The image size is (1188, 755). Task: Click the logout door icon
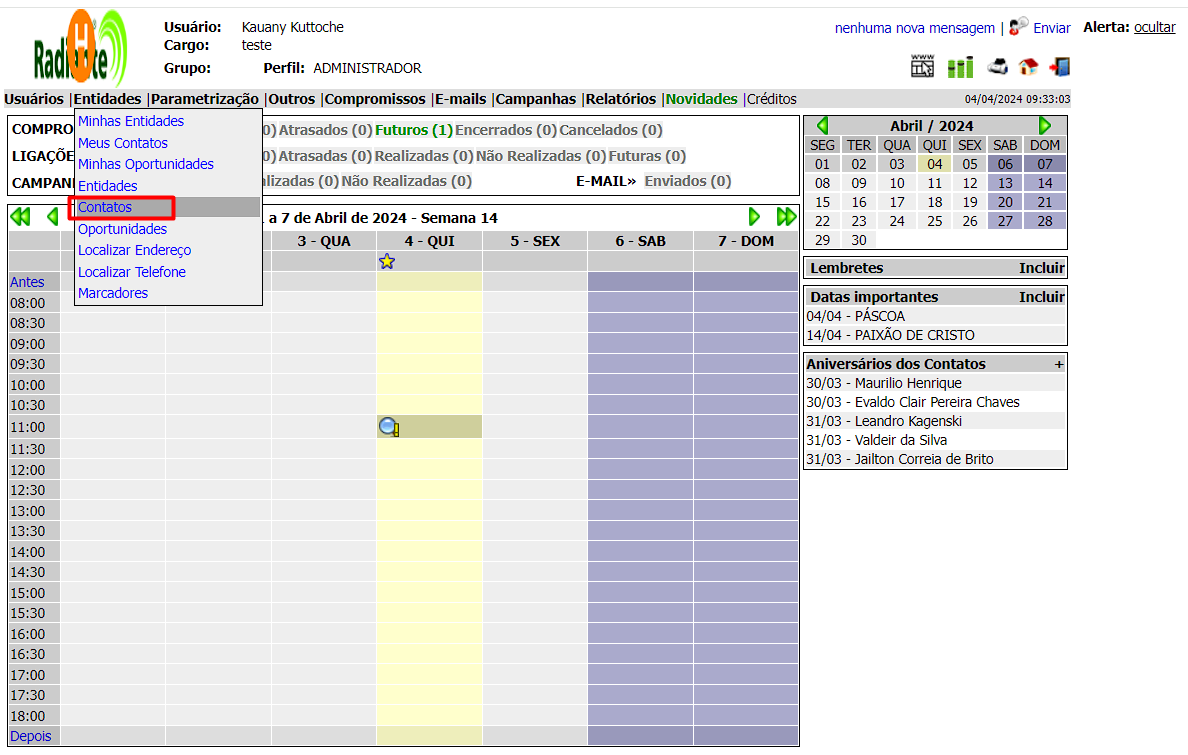point(1059,67)
